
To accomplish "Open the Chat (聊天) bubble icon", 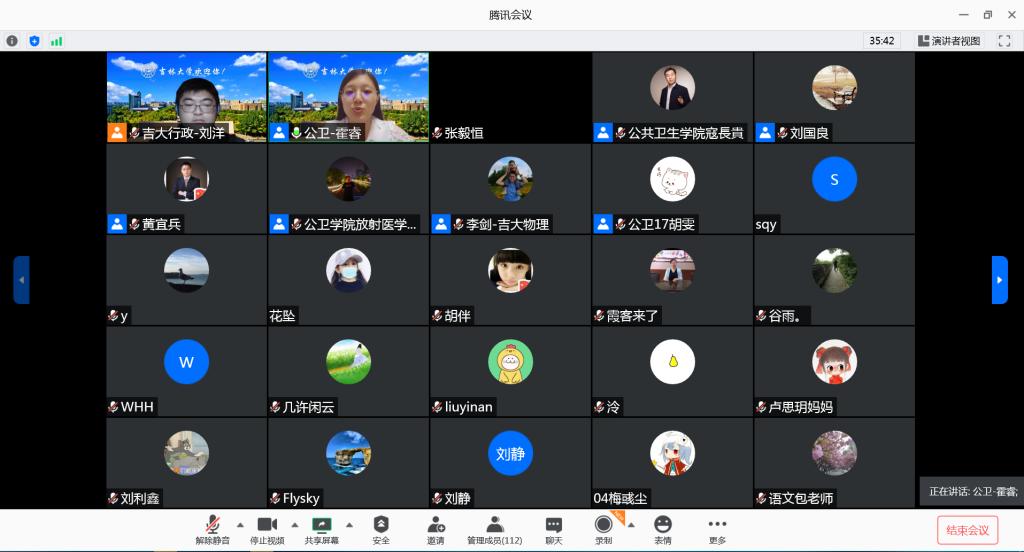I will pos(553,525).
